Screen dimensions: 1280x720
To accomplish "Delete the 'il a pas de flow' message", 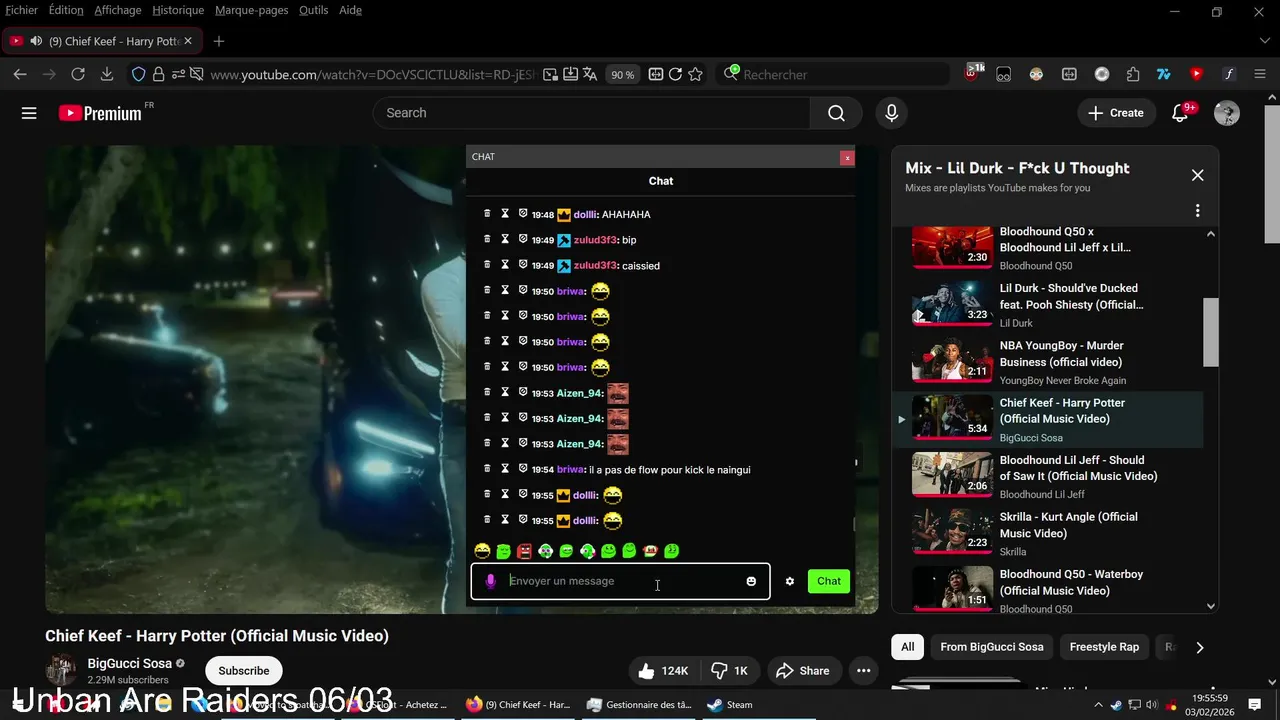I will pyautogui.click(x=487, y=469).
